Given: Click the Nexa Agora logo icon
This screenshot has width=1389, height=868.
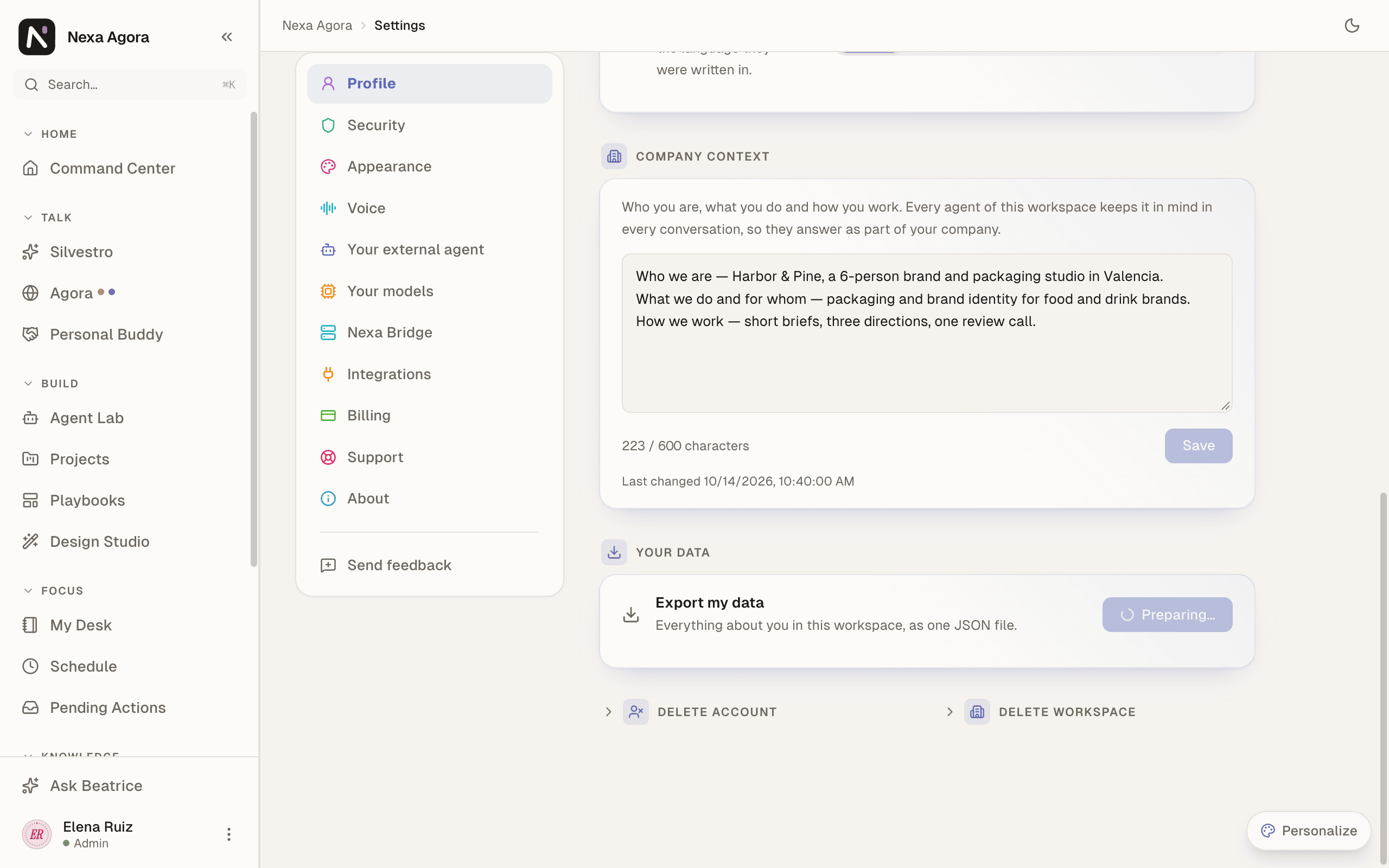Looking at the screenshot, I should tap(37, 37).
